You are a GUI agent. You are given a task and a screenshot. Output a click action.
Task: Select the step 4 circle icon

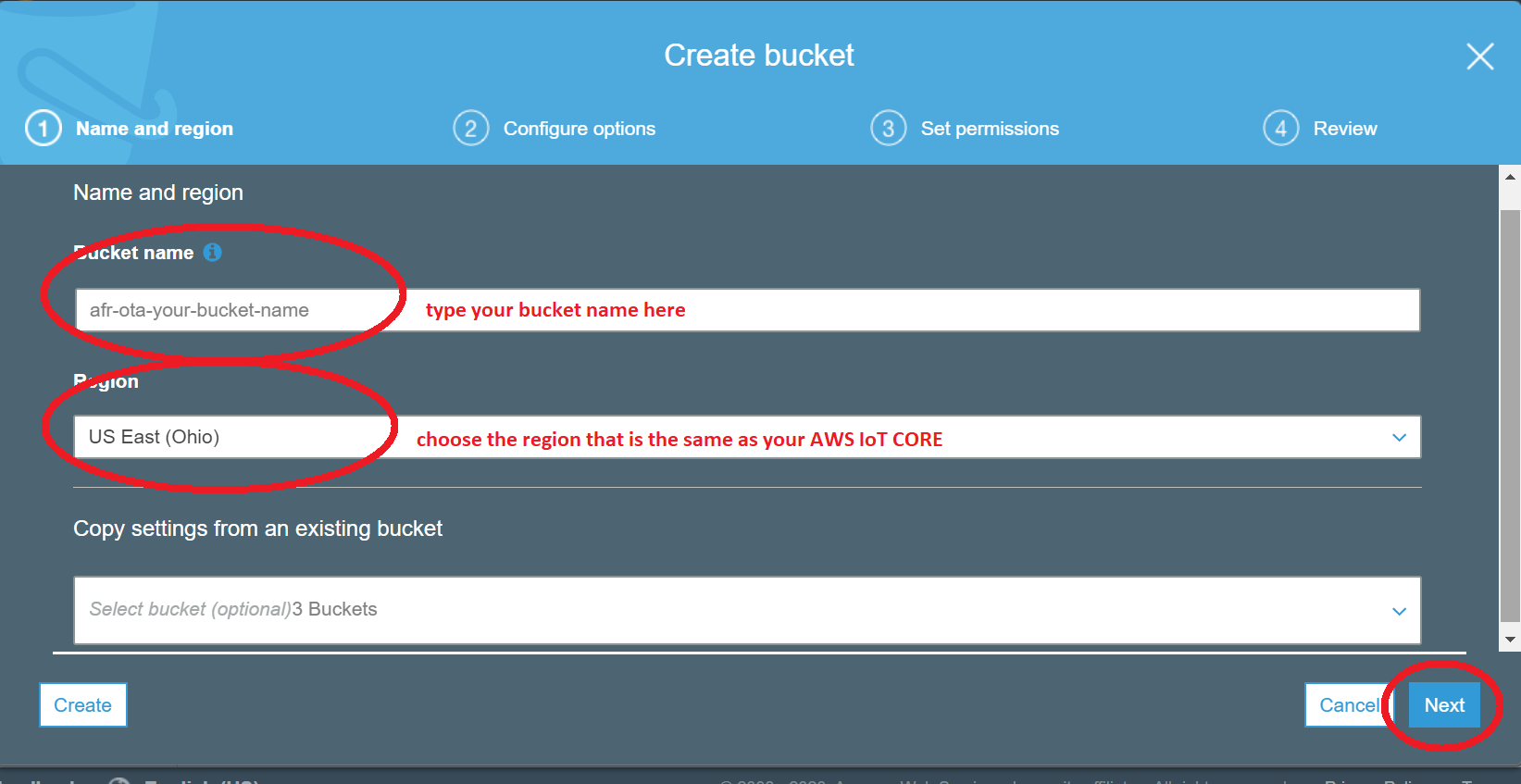click(1281, 129)
